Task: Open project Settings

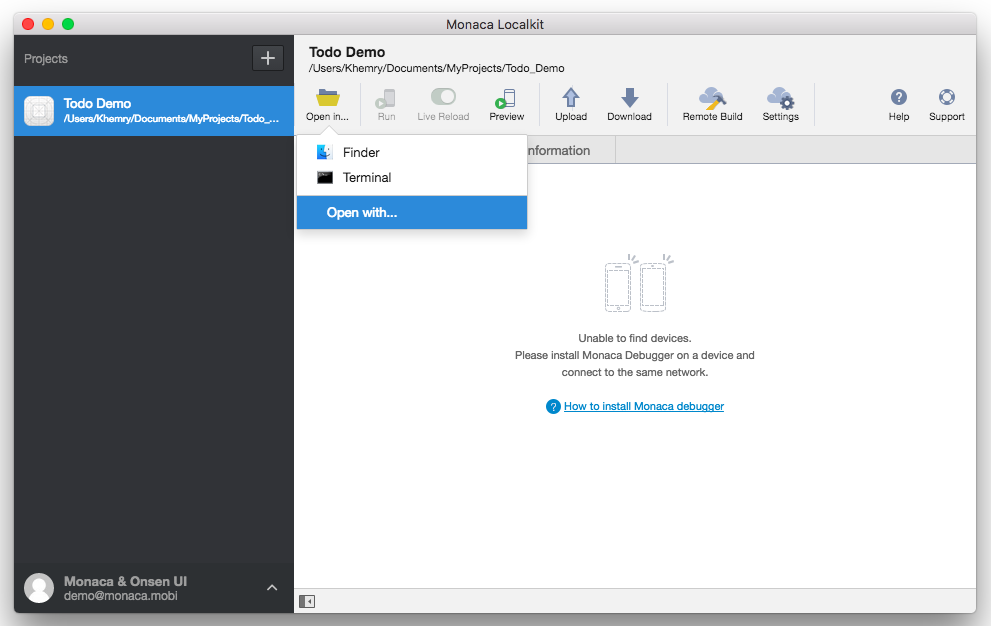Action: 781,105
